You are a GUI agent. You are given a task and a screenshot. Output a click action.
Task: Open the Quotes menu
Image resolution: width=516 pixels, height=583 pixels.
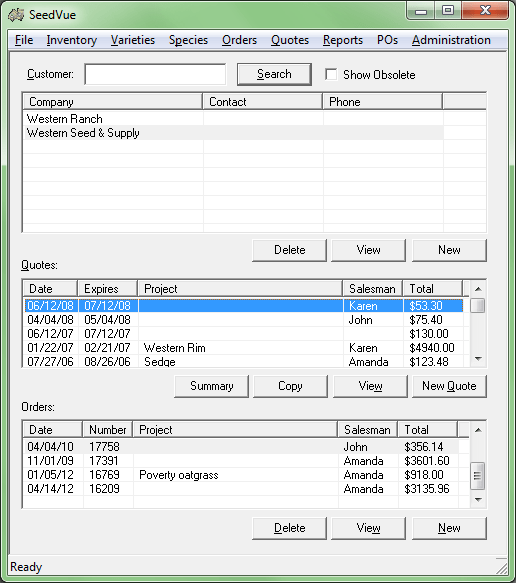point(290,40)
